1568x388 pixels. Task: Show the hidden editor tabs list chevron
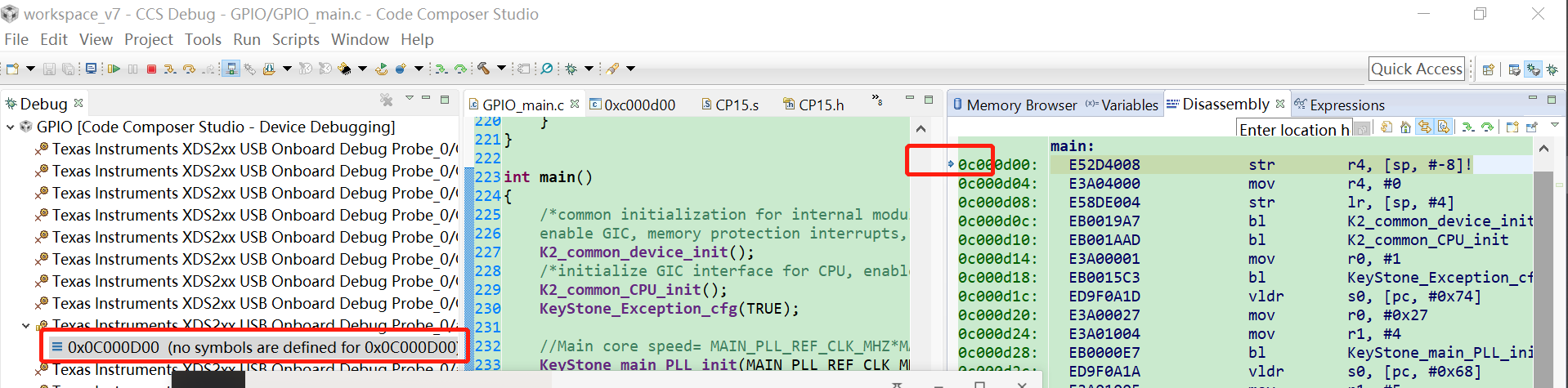click(877, 100)
